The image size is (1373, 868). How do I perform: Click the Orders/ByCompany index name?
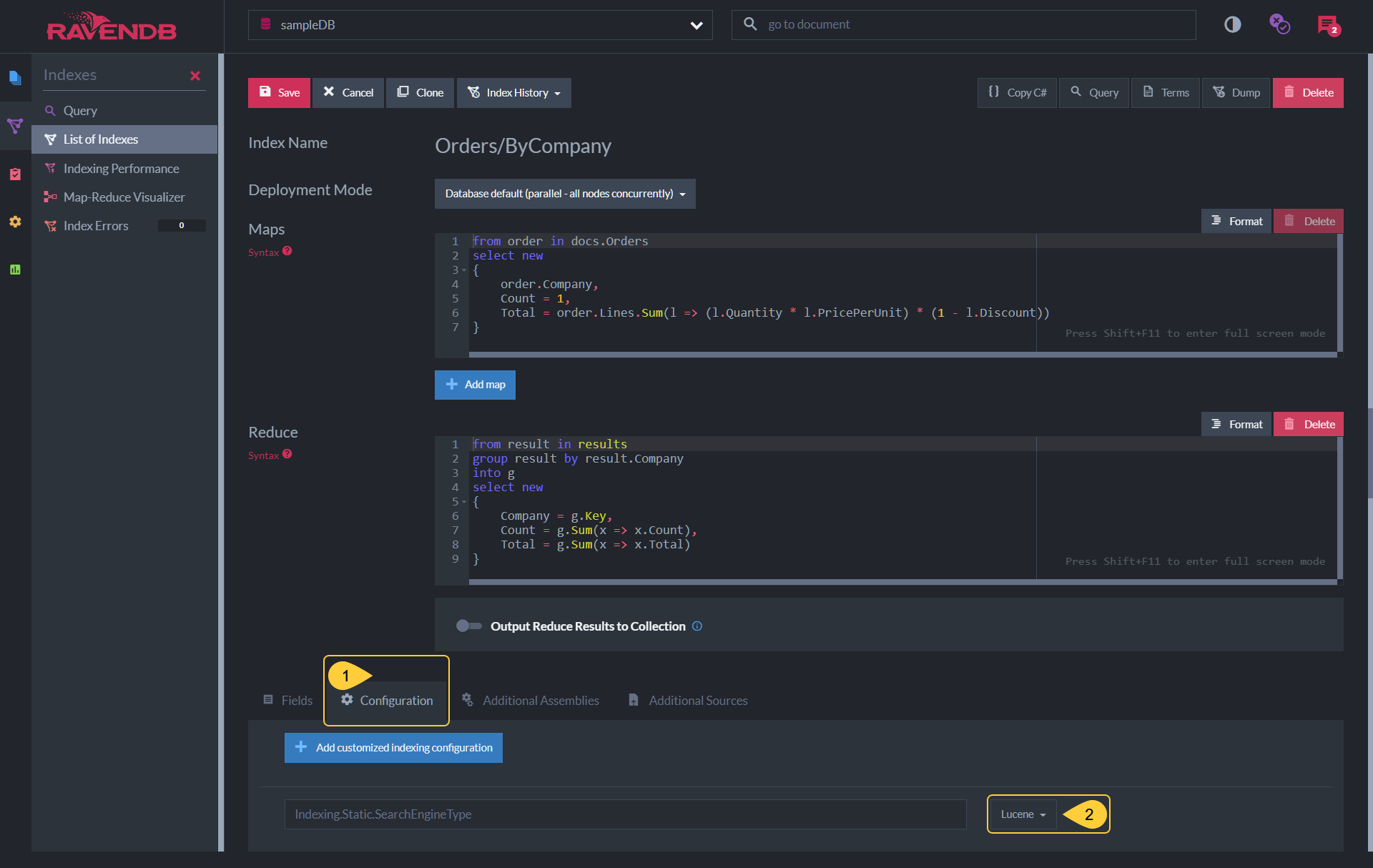pos(523,146)
